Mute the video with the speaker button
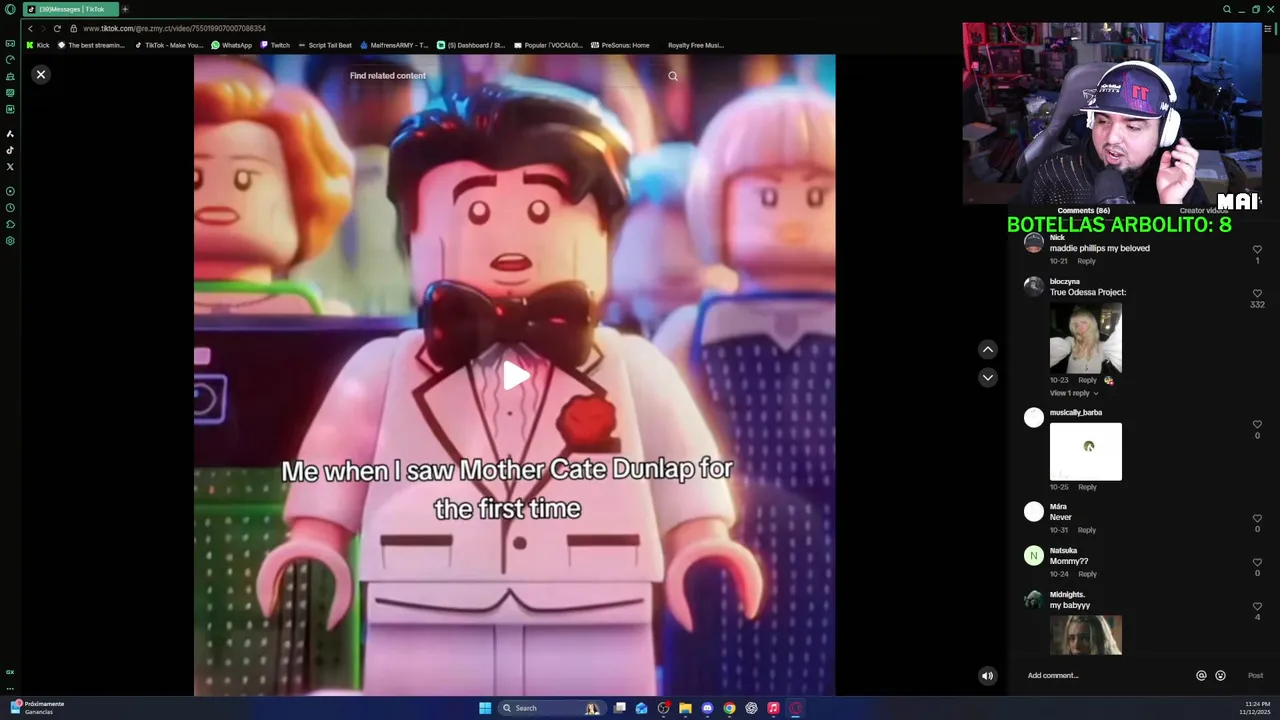 point(987,676)
